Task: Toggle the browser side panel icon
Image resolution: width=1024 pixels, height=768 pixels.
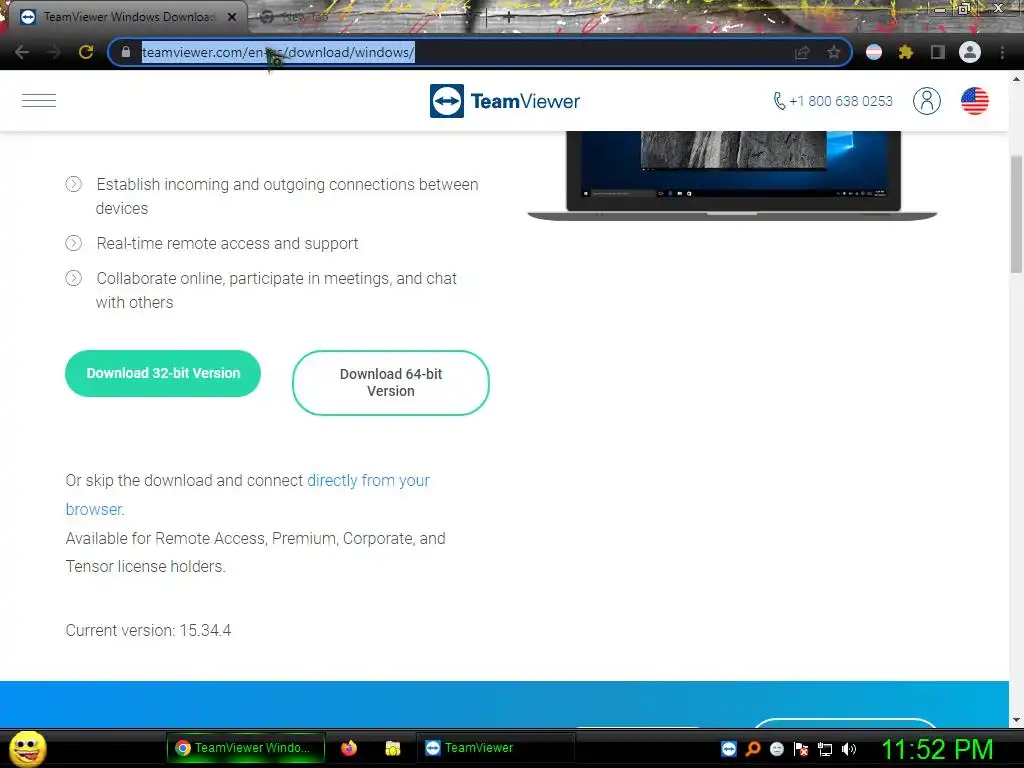Action: coord(938,52)
